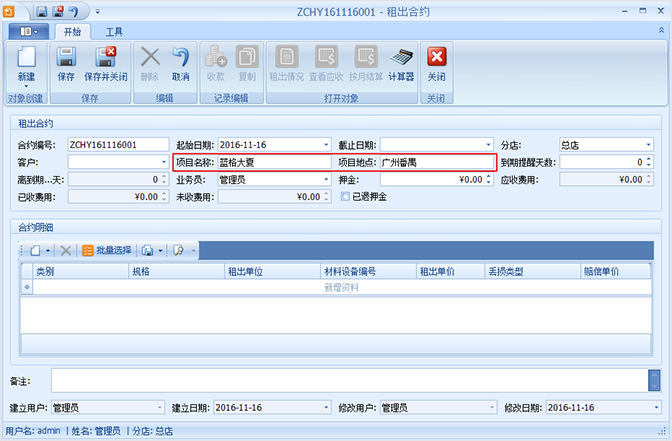Open the 业务员 (Salesperson) dropdown

326,180
